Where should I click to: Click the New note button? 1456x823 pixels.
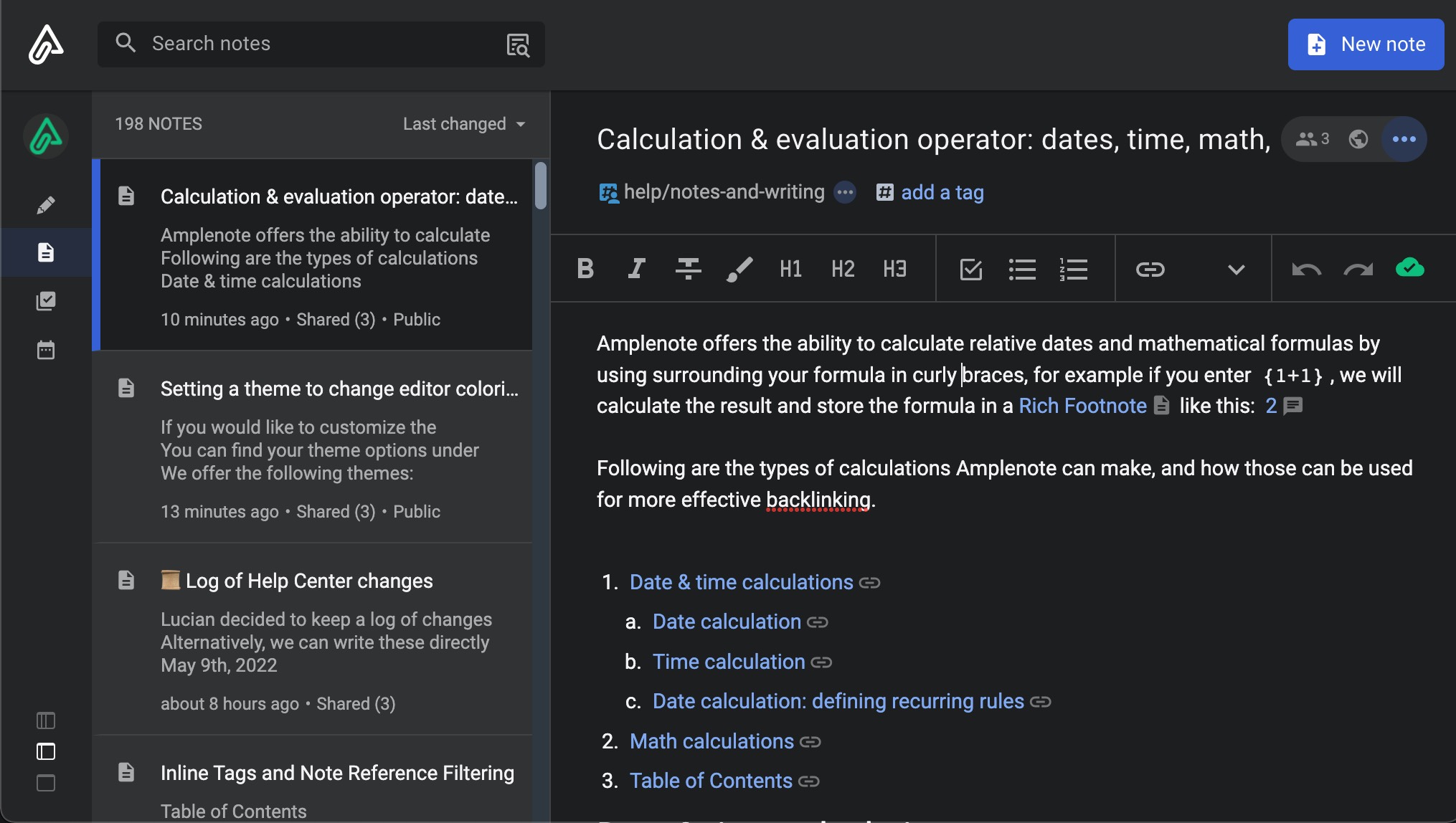[x=1366, y=44]
